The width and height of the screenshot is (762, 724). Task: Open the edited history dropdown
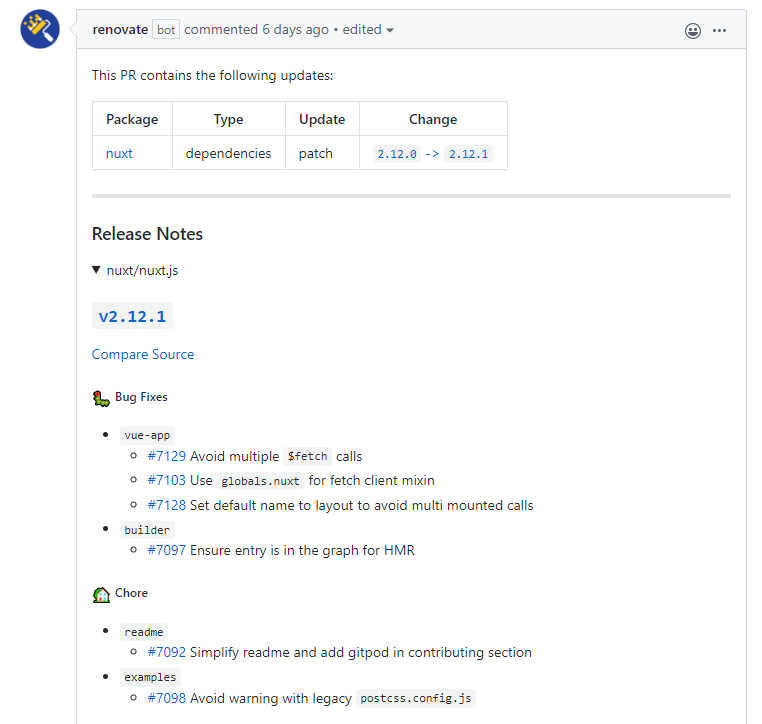(x=368, y=30)
